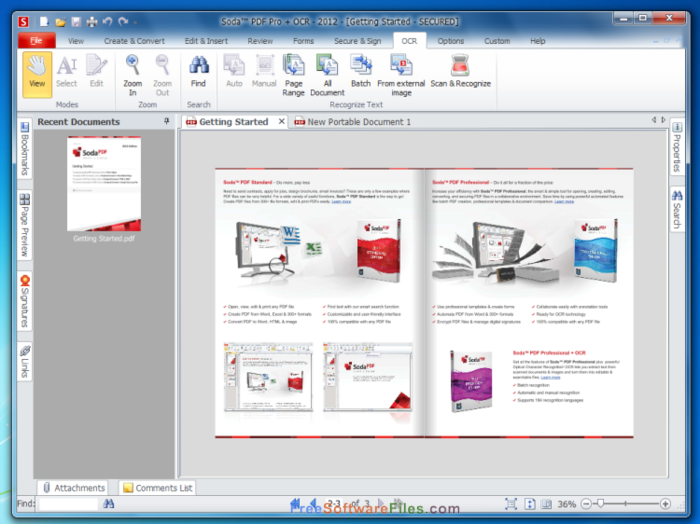Go to the first page
This screenshot has width=700, height=524.
coord(295,503)
